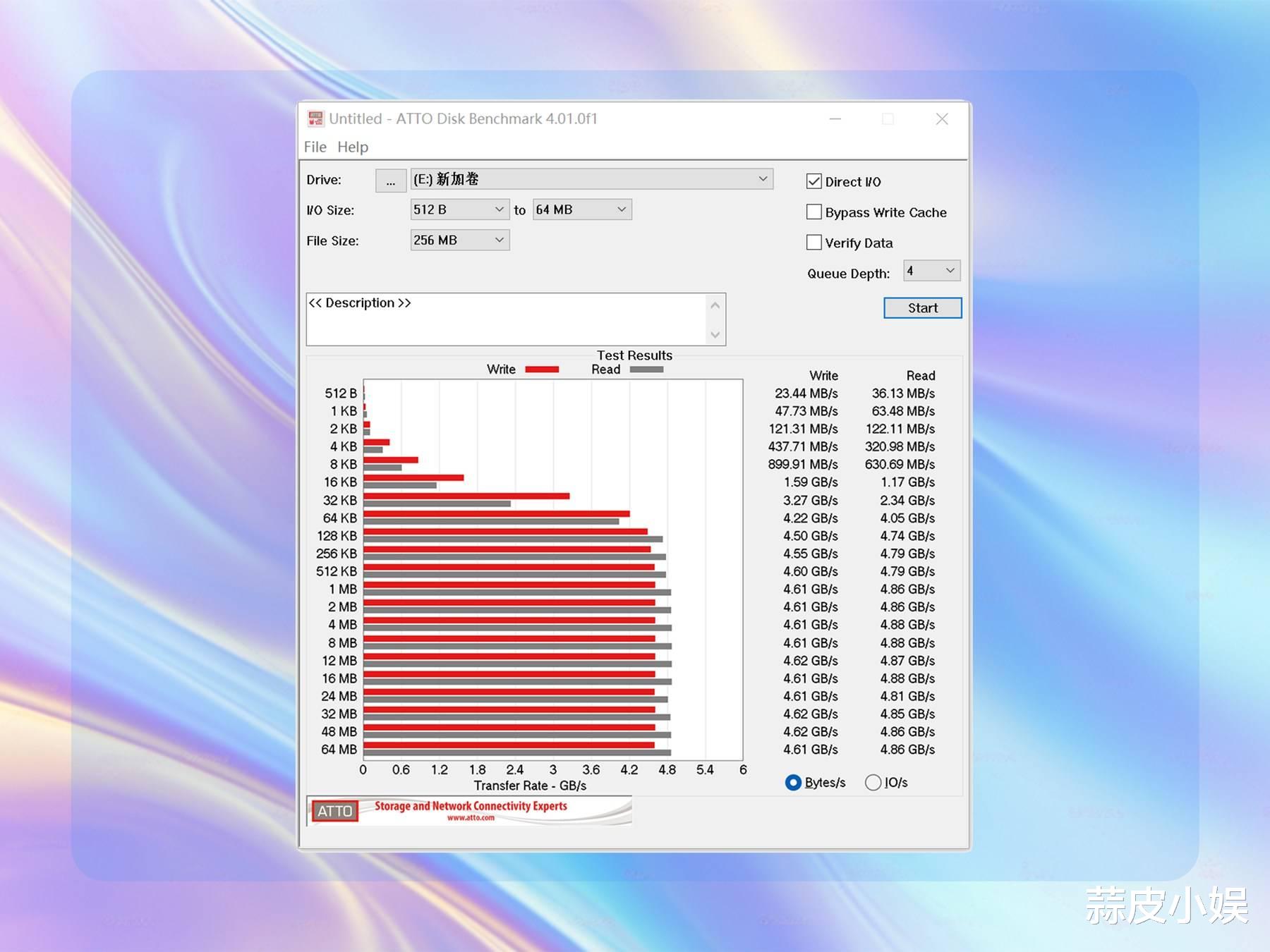Click the 128 KB row label

point(337,536)
